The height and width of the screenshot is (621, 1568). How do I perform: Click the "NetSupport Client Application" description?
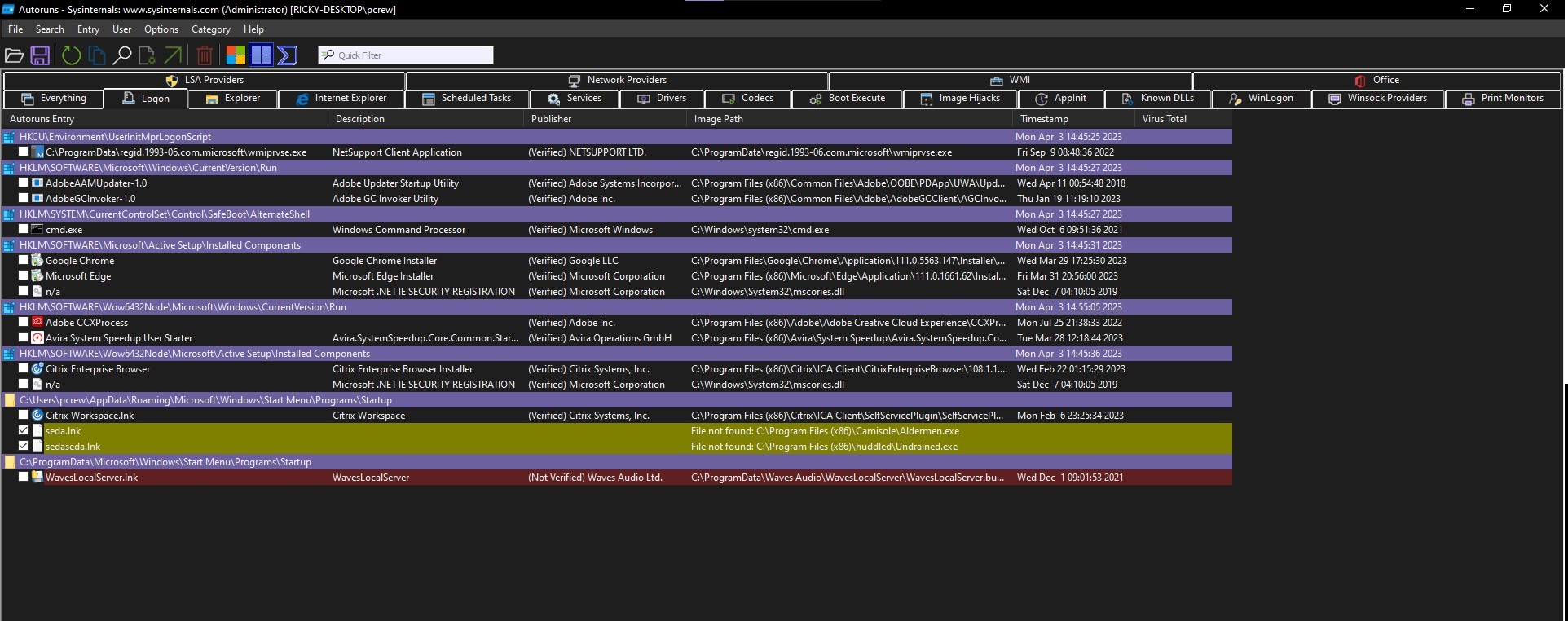click(397, 152)
